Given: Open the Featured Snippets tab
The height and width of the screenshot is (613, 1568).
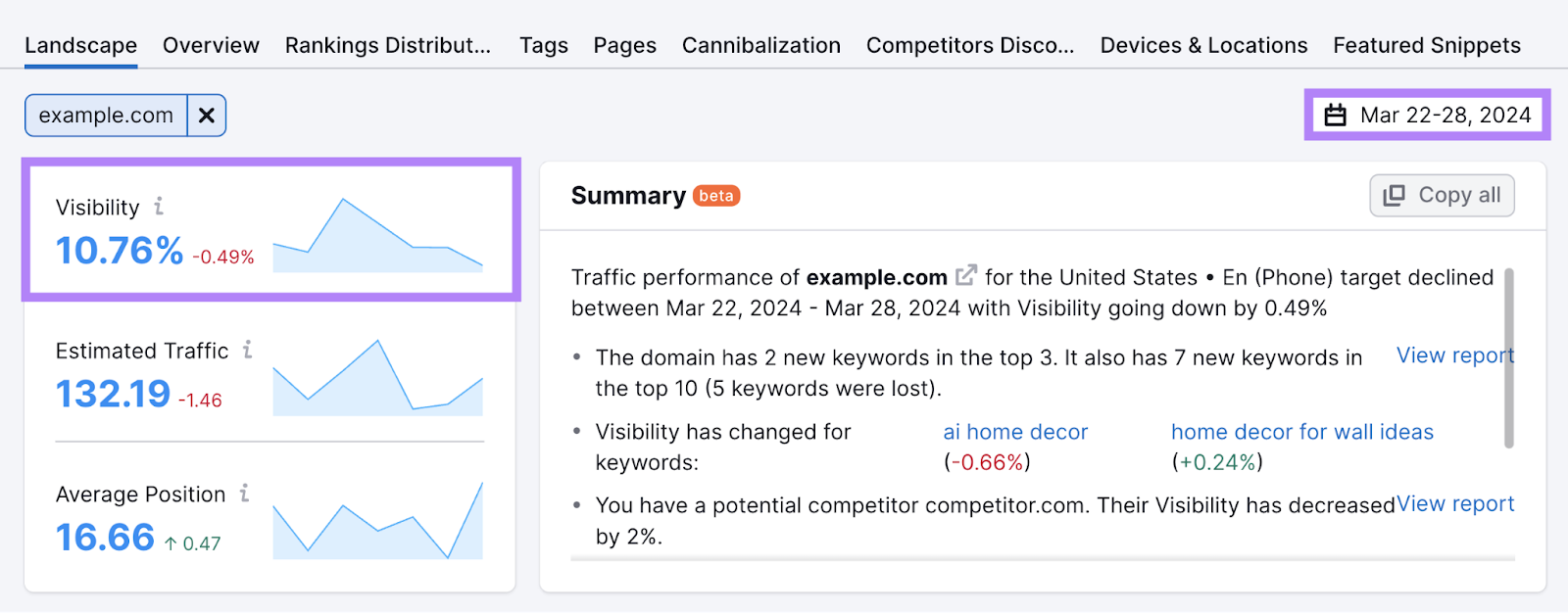Looking at the screenshot, I should point(1426,44).
